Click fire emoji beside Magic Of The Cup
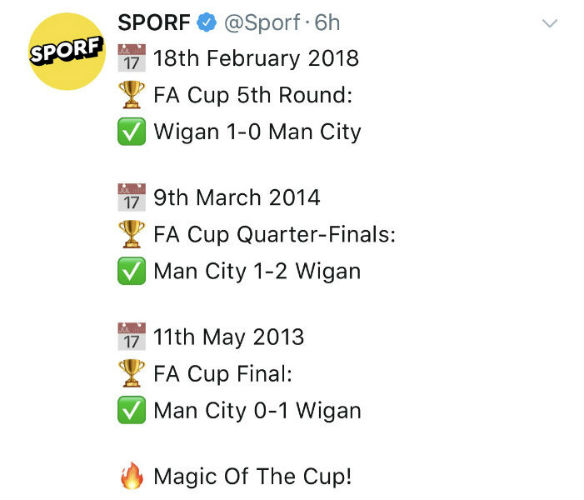Image resolution: width=584 pixels, height=500 pixels. [x=132, y=476]
